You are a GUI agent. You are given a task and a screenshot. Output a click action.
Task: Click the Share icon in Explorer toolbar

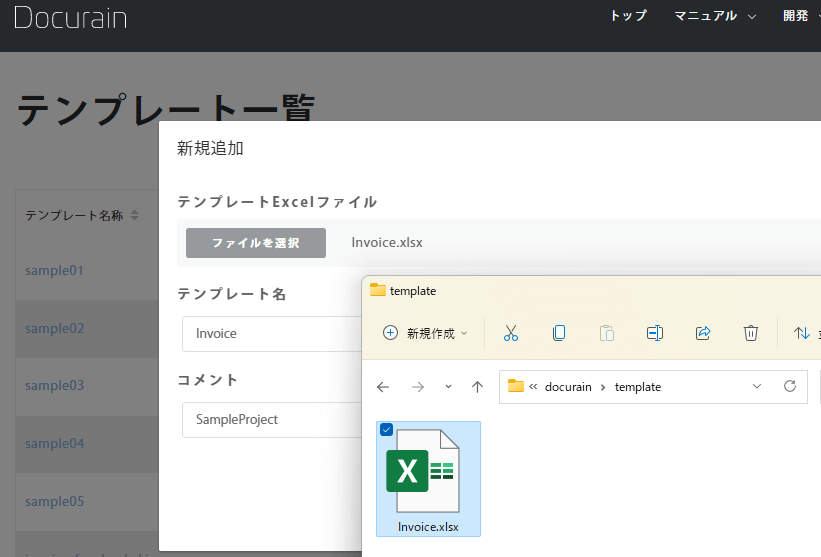pyautogui.click(x=703, y=333)
